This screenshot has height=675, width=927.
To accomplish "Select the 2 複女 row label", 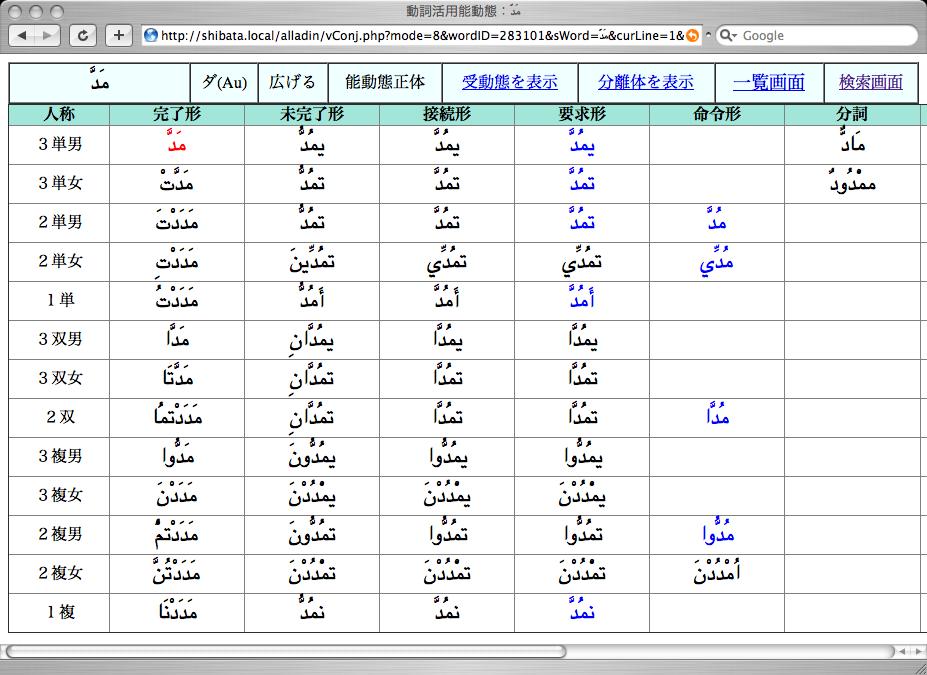I will click(60, 573).
